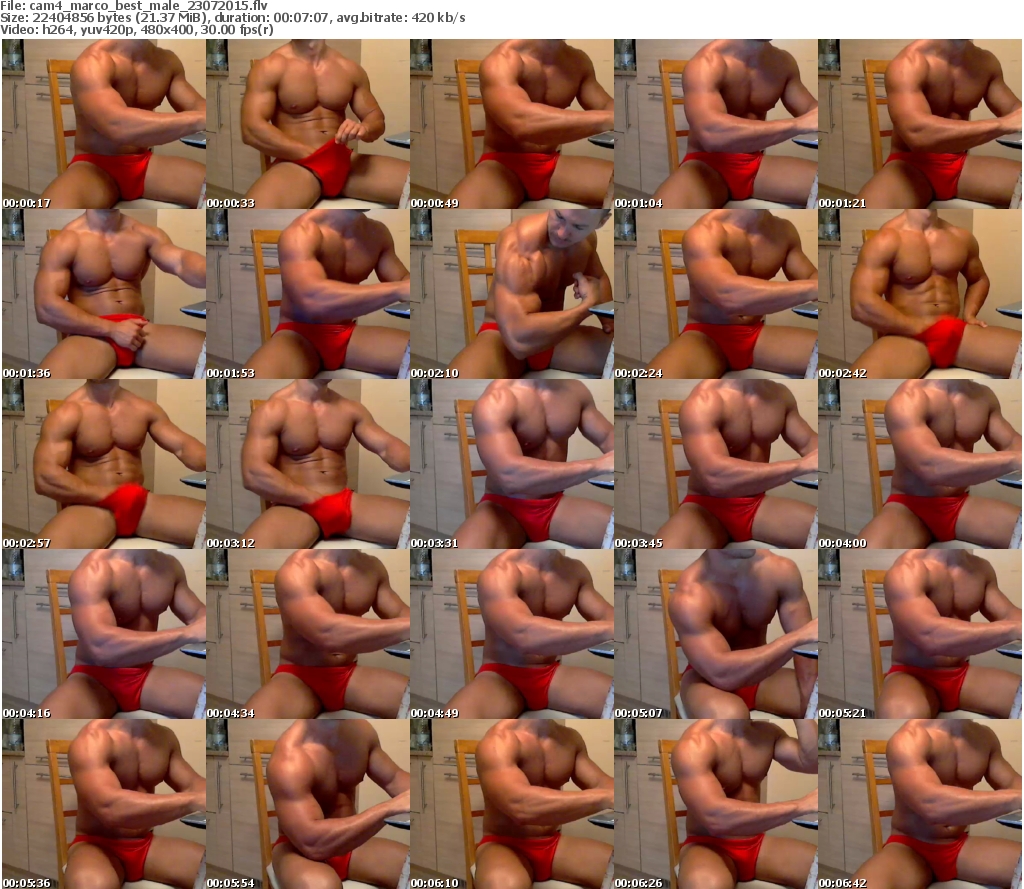Select the frame at 00:05:21
The height and width of the screenshot is (889, 1024).
pos(920,634)
